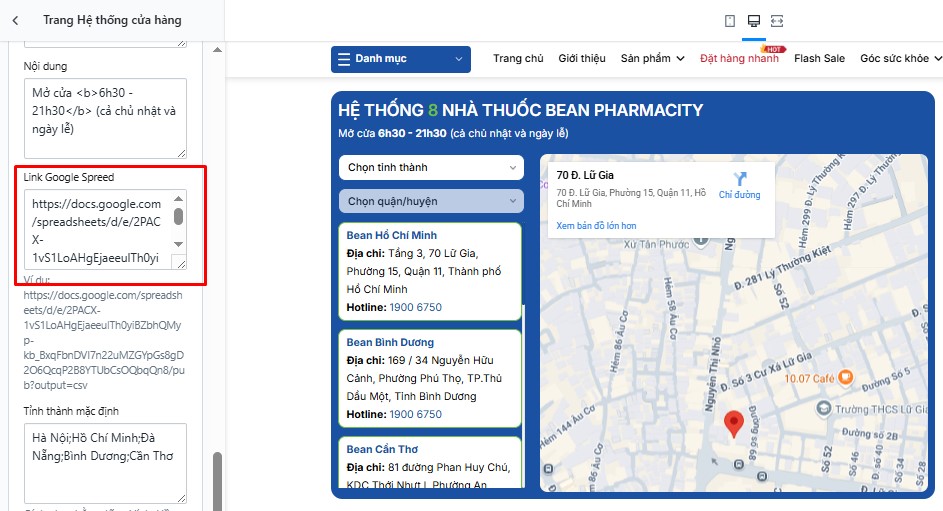The width and height of the screenshot is (943, 511).
Task: Open the Giới thiệu menu item
Action: click(x=582, y=58)
